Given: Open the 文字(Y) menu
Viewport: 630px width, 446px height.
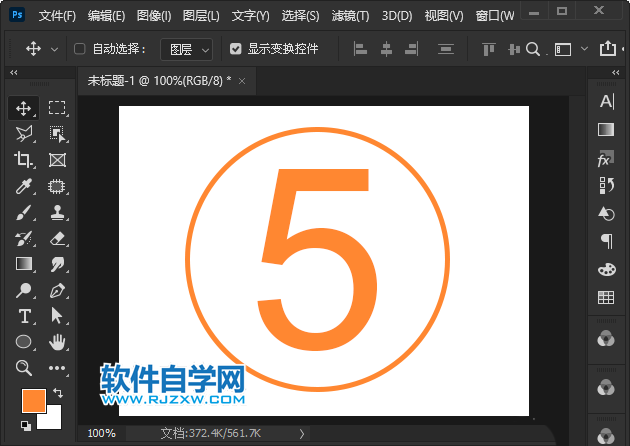Looking at the screenshot, I should 251,16.
